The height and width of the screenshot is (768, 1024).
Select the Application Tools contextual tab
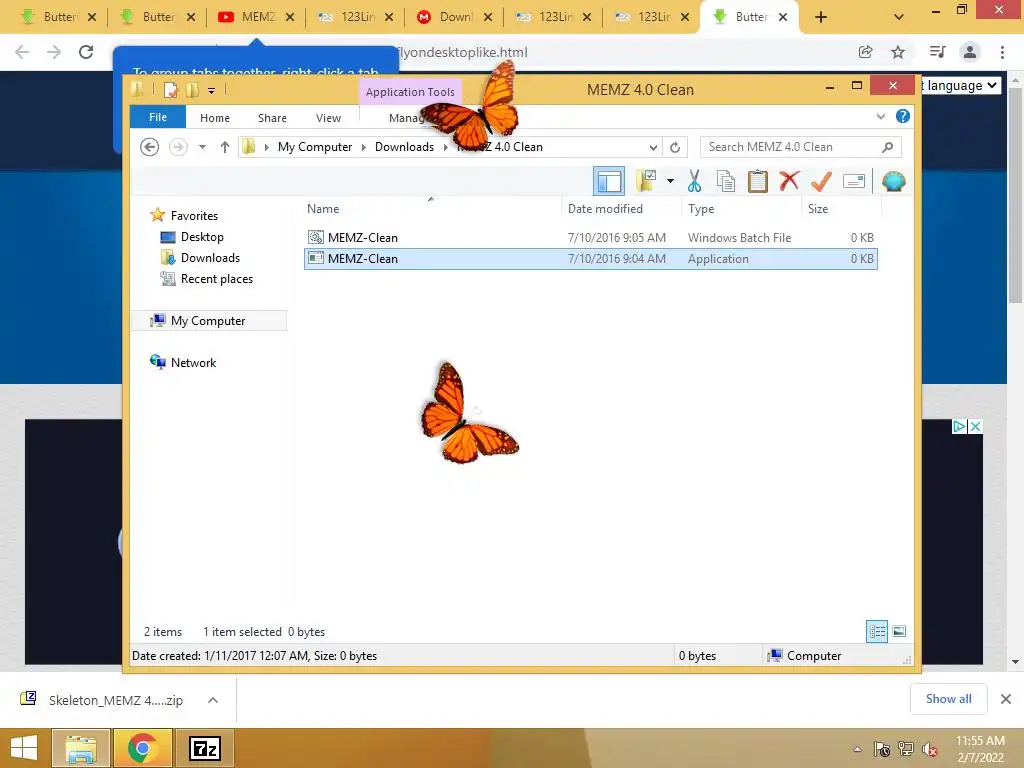pos(410,92)
